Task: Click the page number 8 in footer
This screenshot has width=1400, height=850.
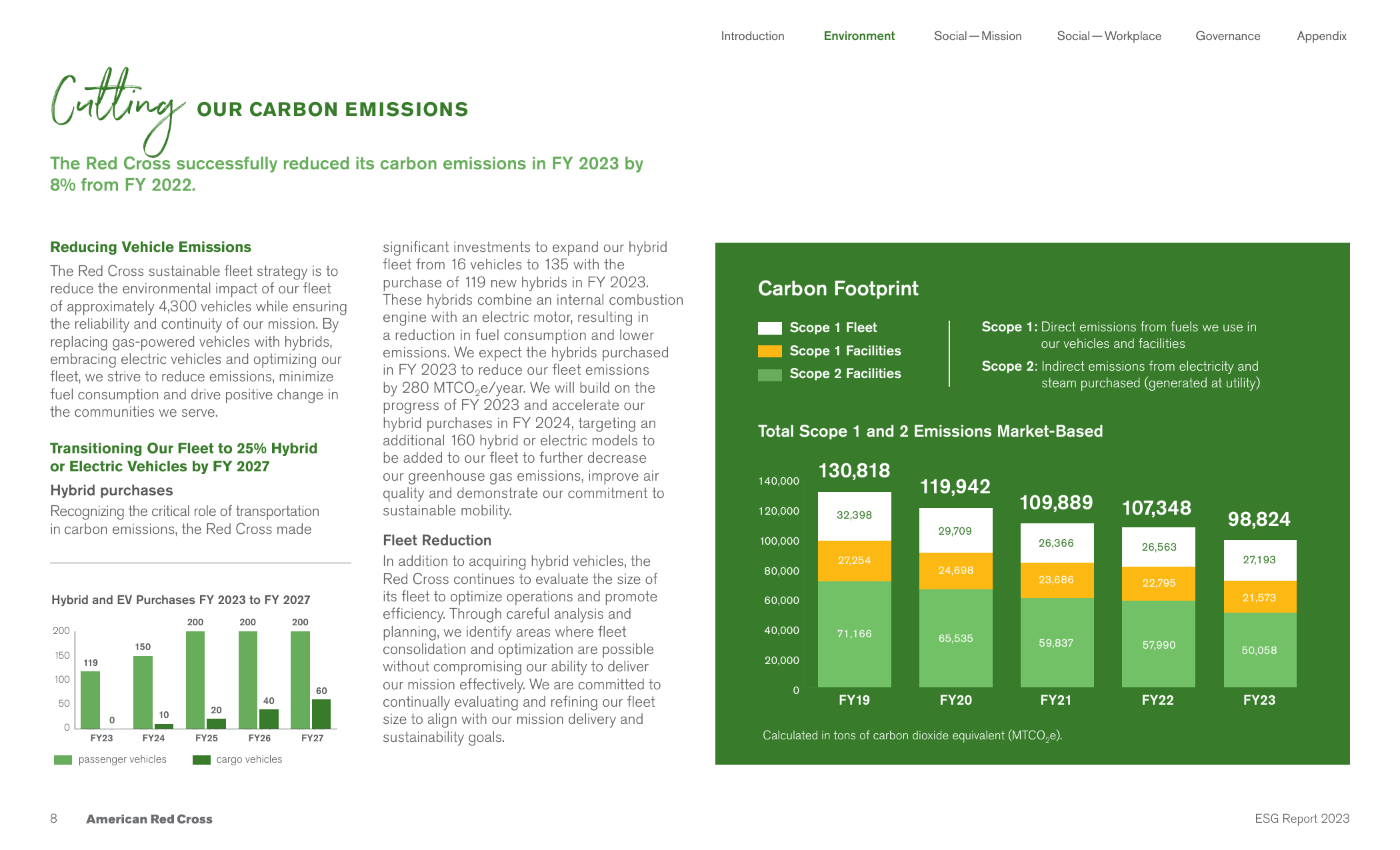Action: tap(53, 819)
